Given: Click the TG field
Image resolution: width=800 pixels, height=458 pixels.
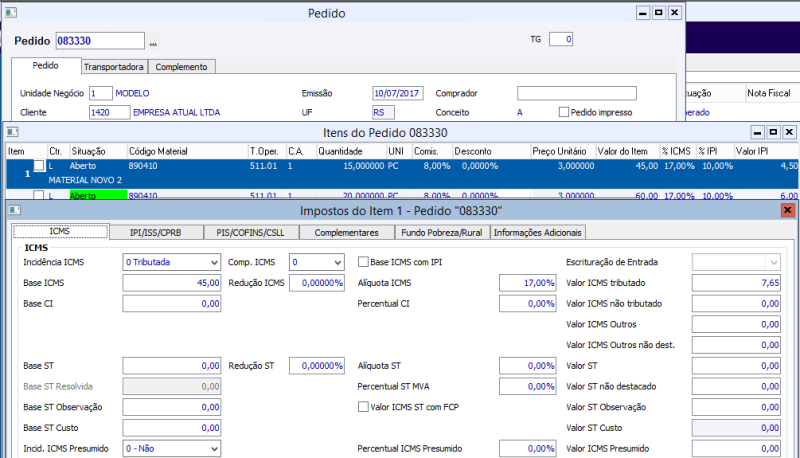Looking at the screenshot, I should coord(561,39).
